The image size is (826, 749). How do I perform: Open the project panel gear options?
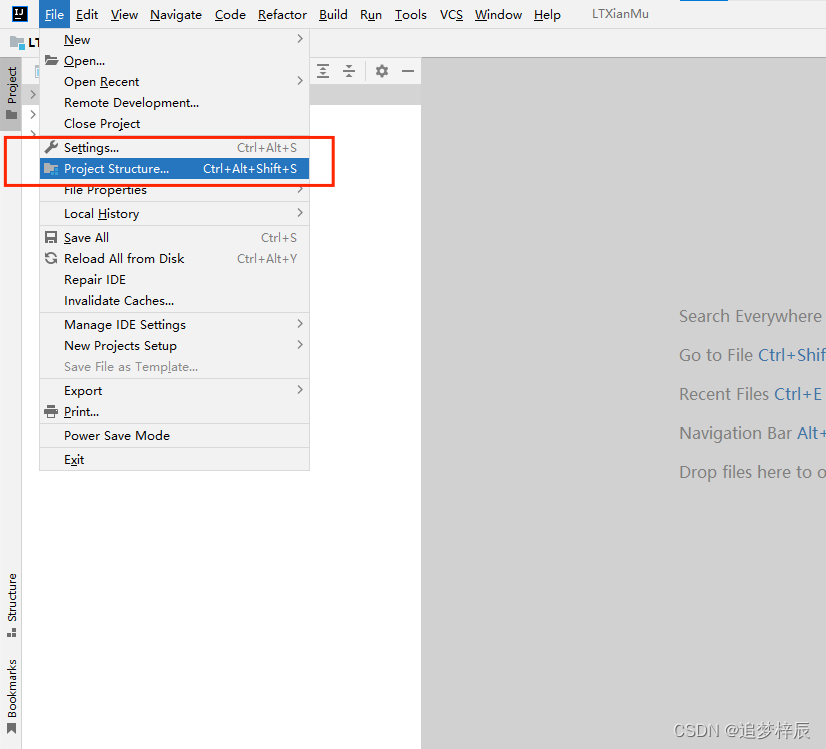coord(382,71)
